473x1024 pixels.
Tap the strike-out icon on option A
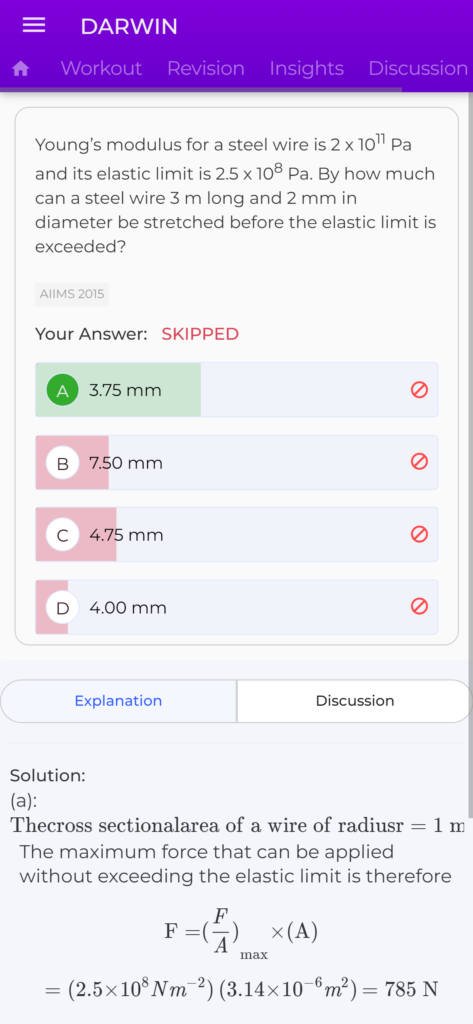pos(419,390)
